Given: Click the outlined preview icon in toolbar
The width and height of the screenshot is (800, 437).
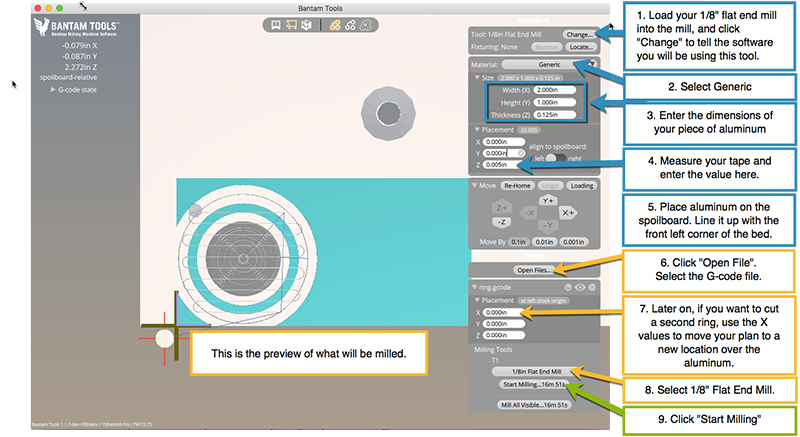Looking at the screenshot, I should pos(365,25).
